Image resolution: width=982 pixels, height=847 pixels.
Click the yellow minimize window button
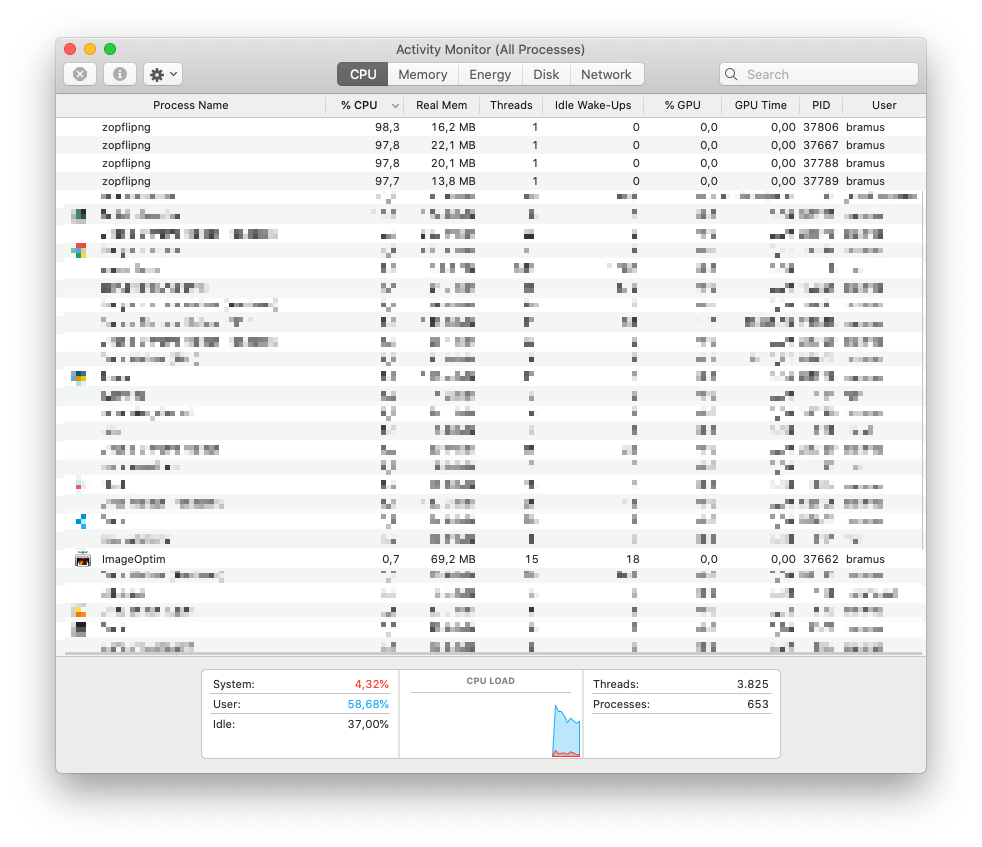[x=90, y=49]
